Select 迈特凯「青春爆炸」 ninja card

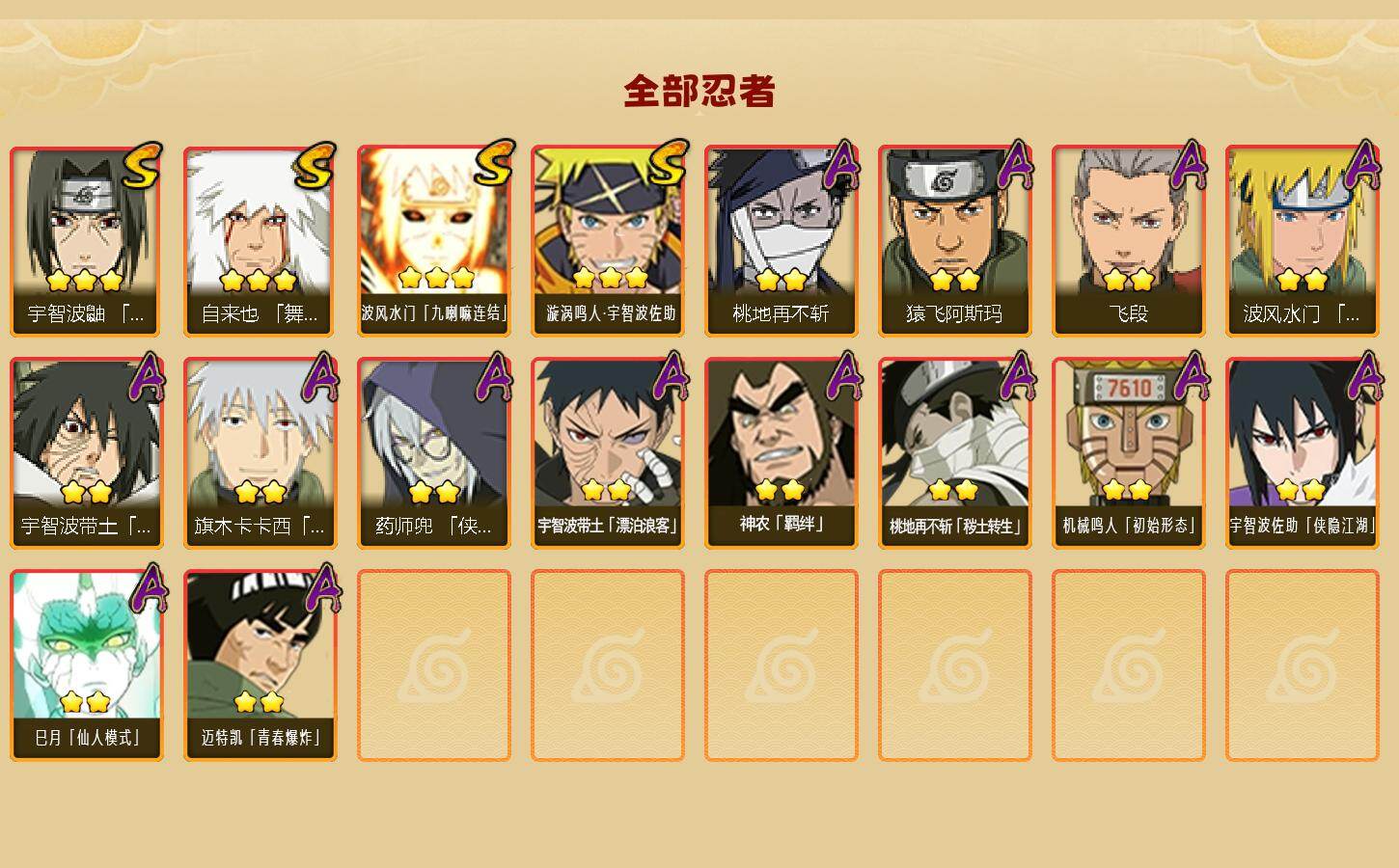click(261, 665)
